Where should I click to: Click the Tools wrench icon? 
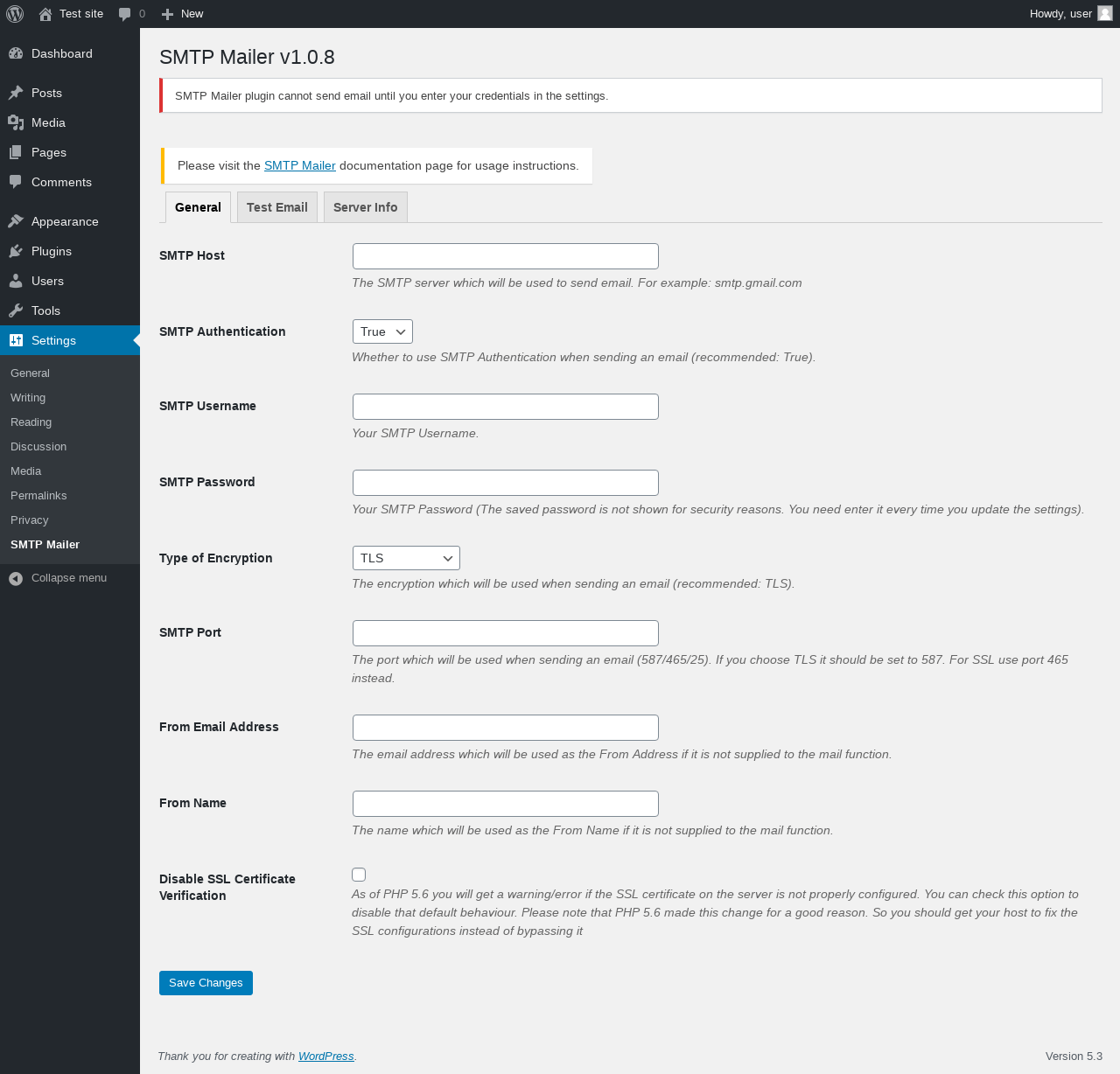[x=16, y=310]
